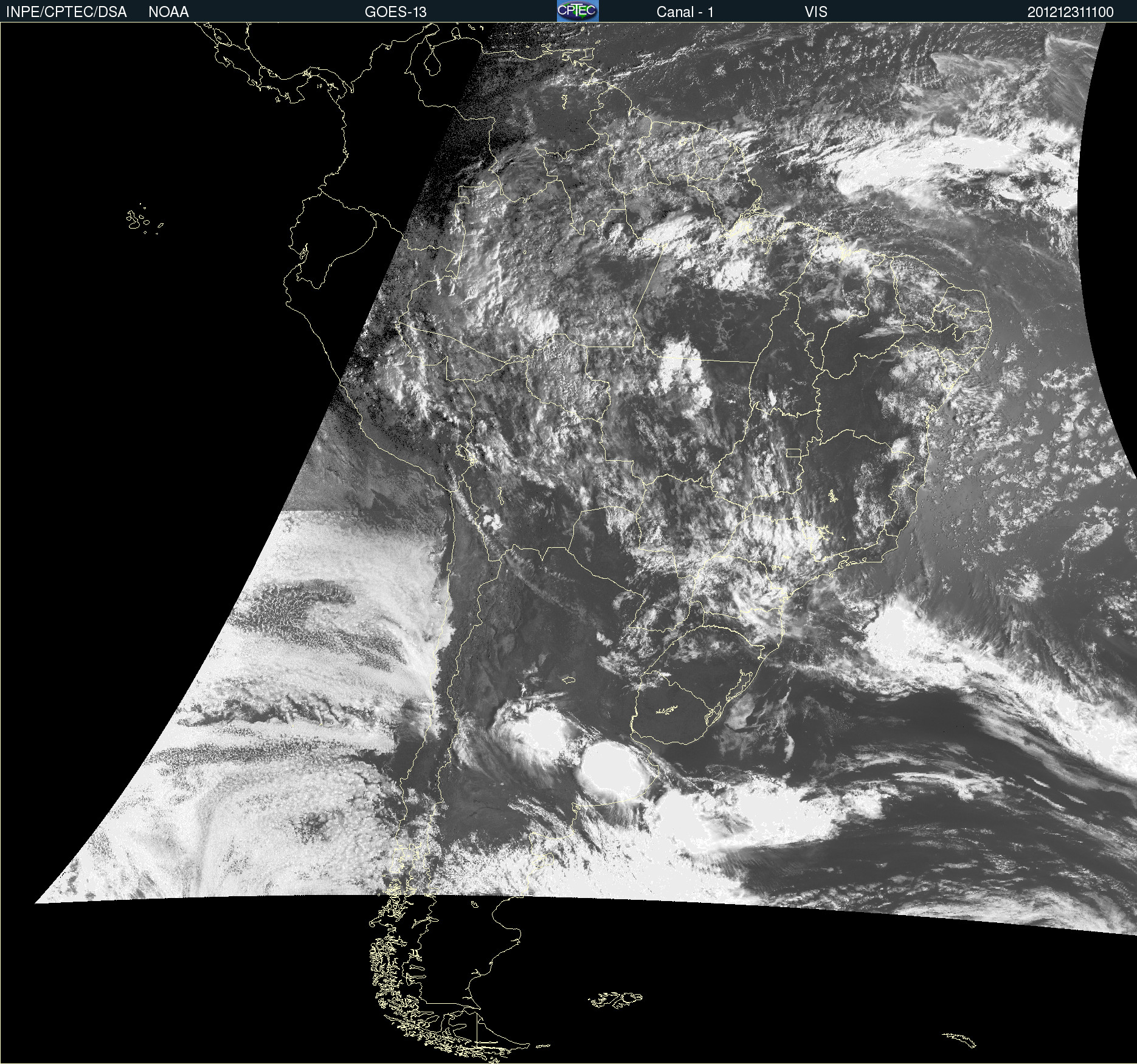1137x1064 pixels.
Task: Click the CPTEC logo icon
Action: click(578, 11)
